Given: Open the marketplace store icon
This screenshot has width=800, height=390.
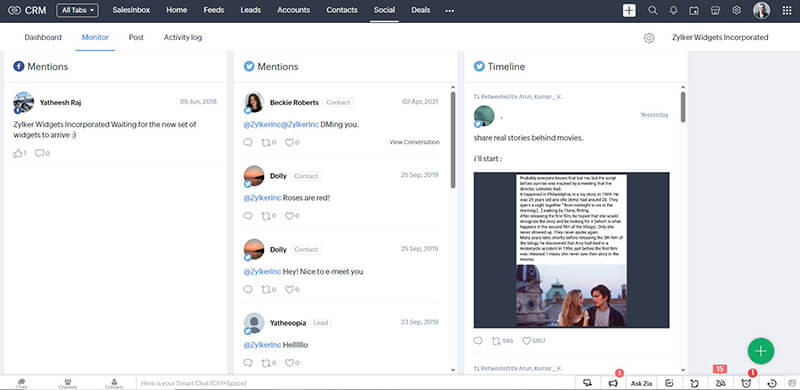Looking at the screenshot, I should tap(716, 10).
